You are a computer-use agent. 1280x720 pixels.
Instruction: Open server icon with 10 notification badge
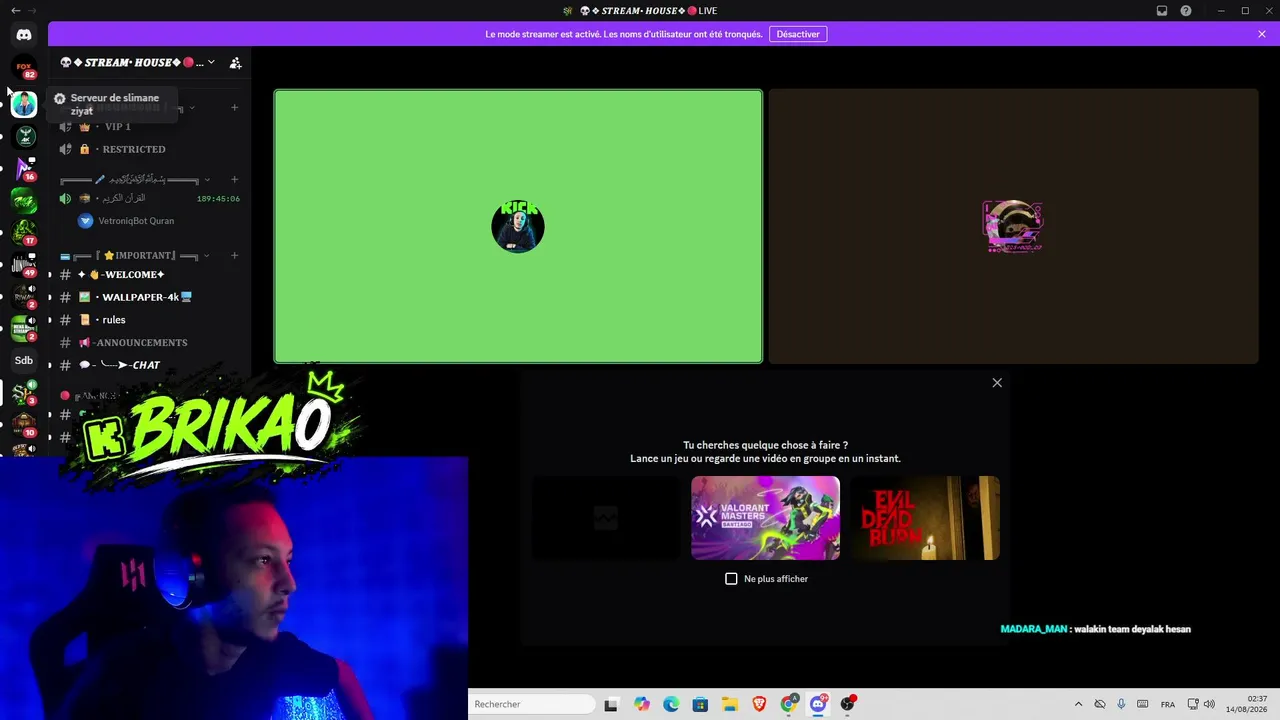[x=24, y=424]
